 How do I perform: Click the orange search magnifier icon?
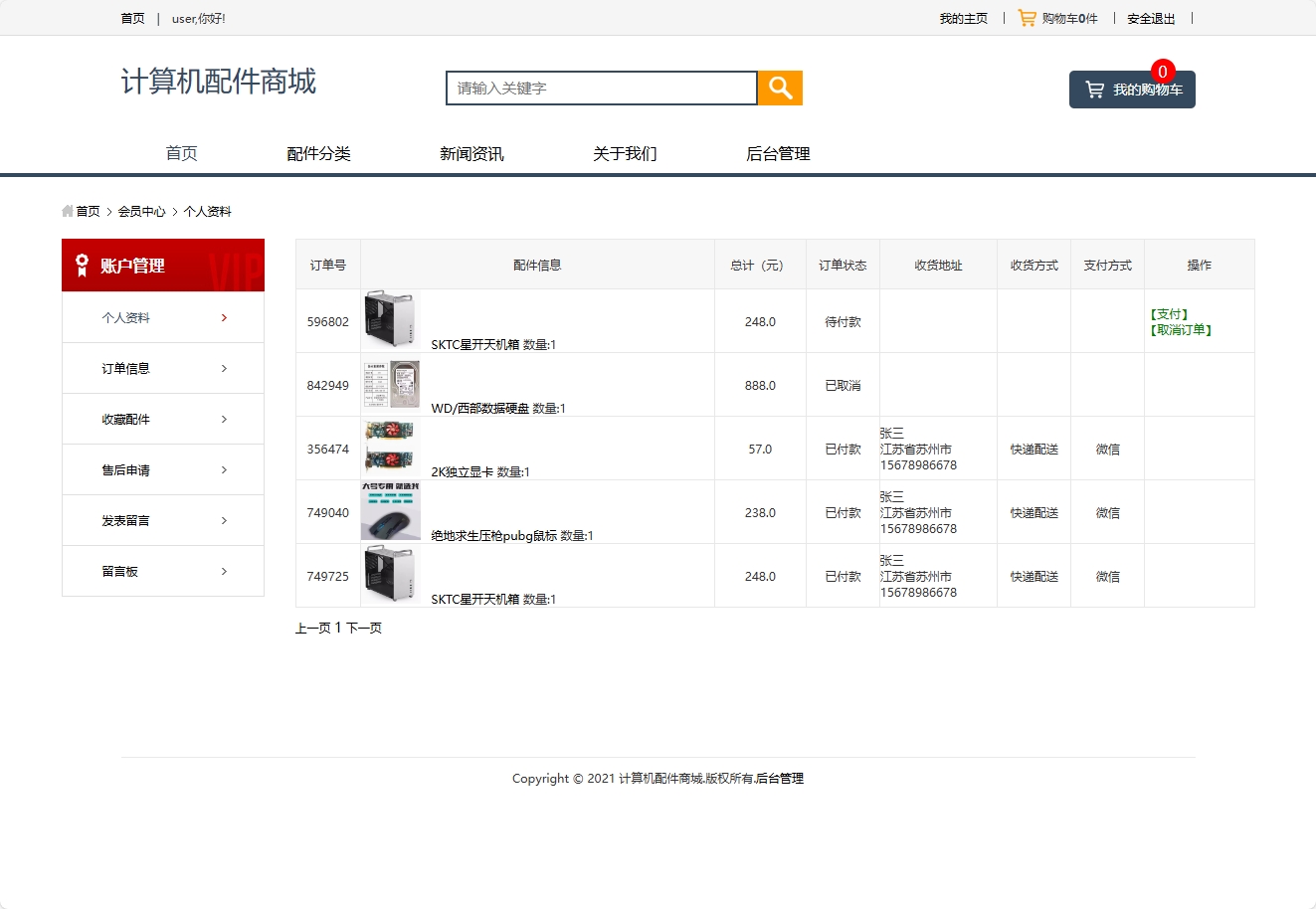[779, 88]
